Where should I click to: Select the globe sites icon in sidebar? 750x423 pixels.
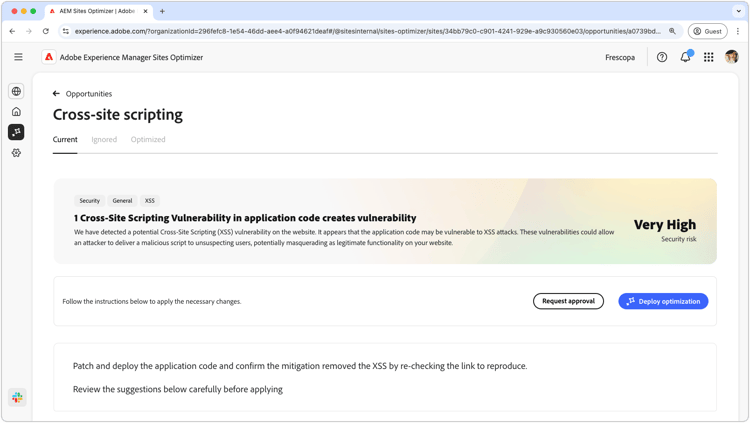[16, 91]
